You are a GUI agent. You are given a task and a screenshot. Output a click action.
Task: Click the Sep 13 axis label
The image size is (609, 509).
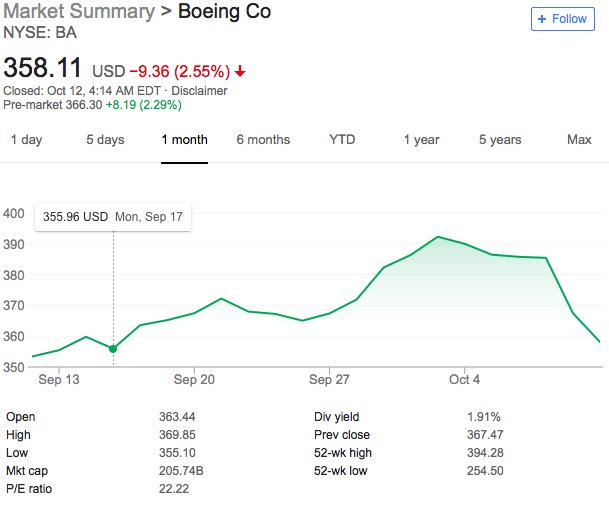(x=59, y=379)
